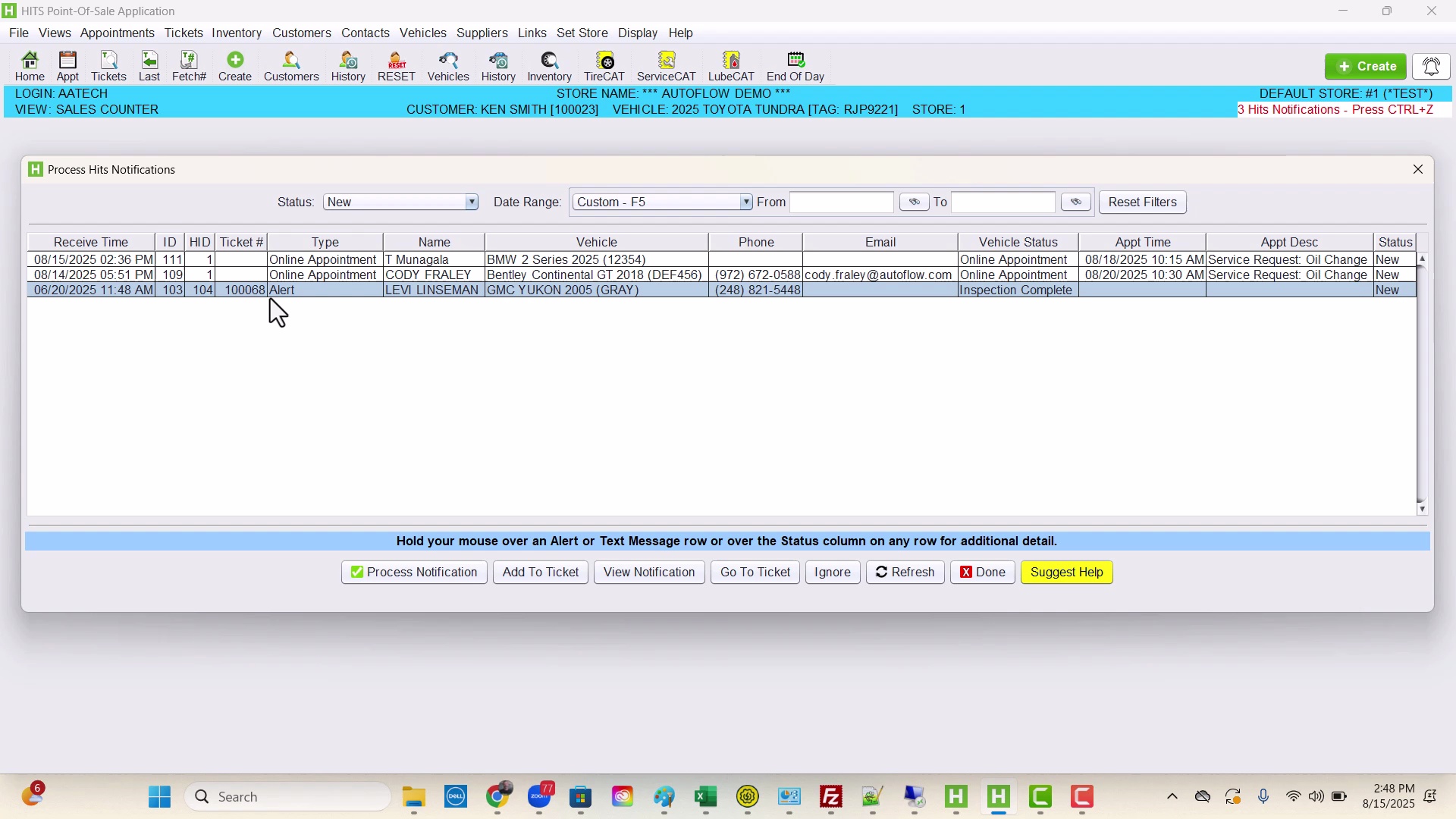The width and height of the screenshot is (1456, 819).
Task: Open the Inventory search icon
Action: (x=549, y=66)
